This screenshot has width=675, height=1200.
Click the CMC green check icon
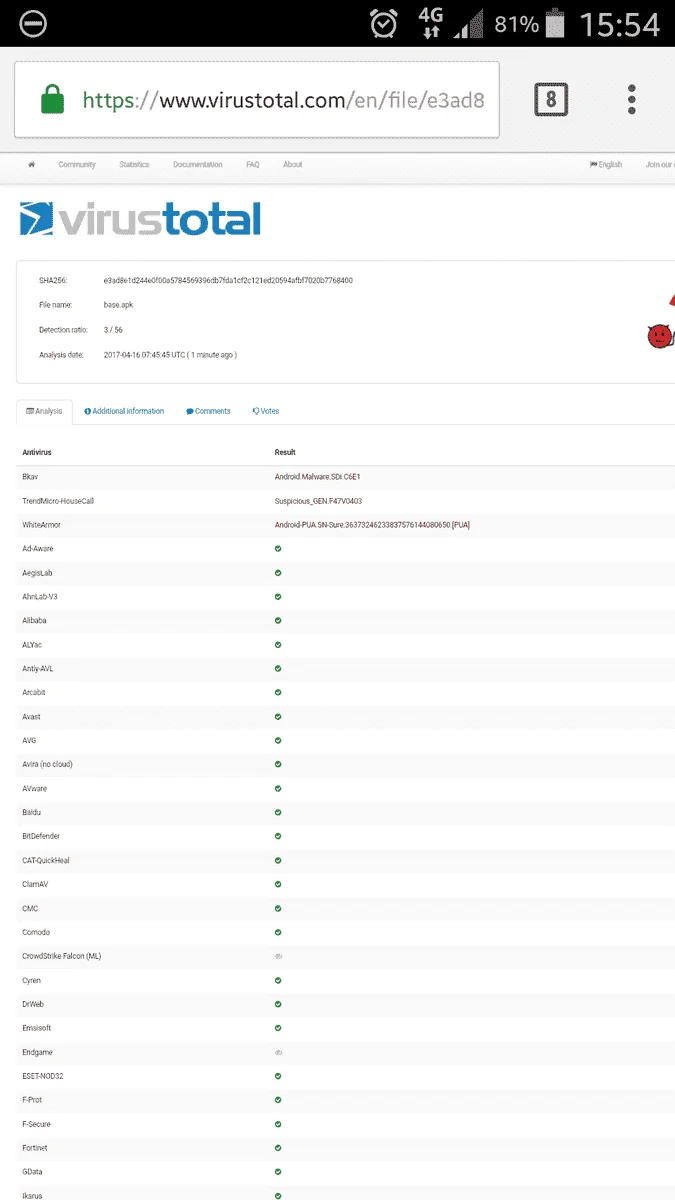278,908
